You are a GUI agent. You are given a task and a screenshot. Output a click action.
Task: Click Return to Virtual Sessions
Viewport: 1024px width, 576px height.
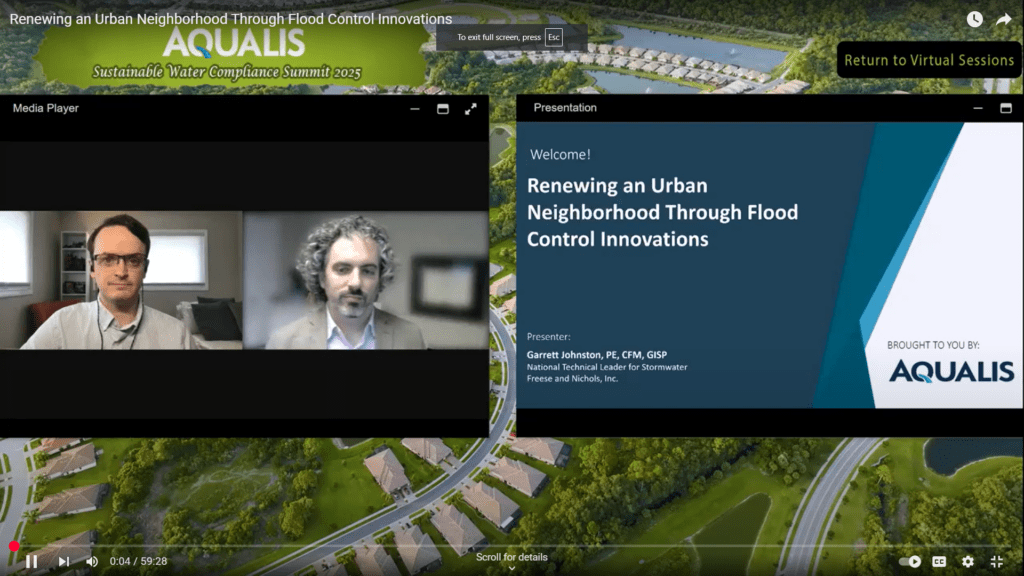[928, 60]
